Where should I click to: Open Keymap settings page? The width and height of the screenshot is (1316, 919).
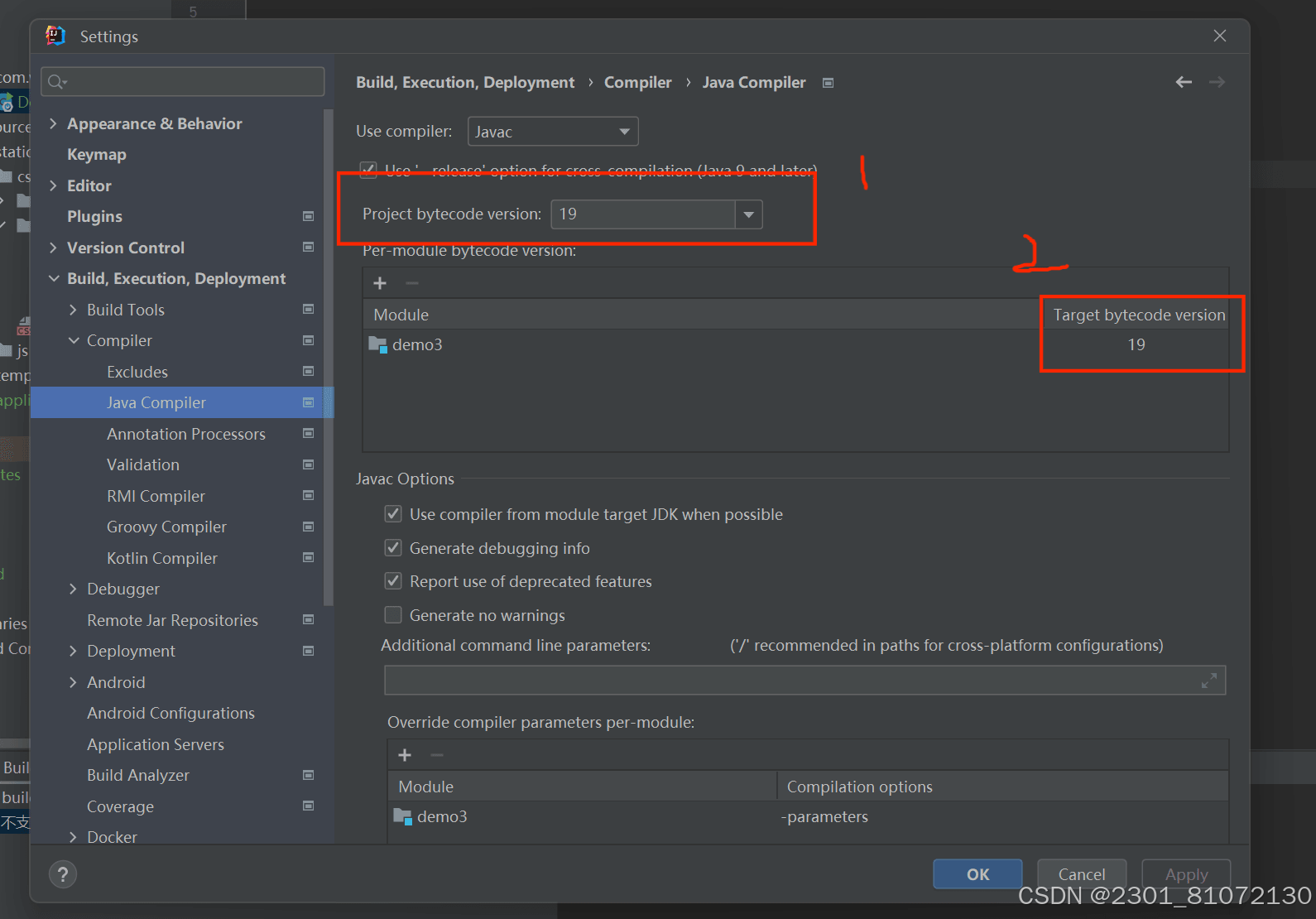[97, 155]
